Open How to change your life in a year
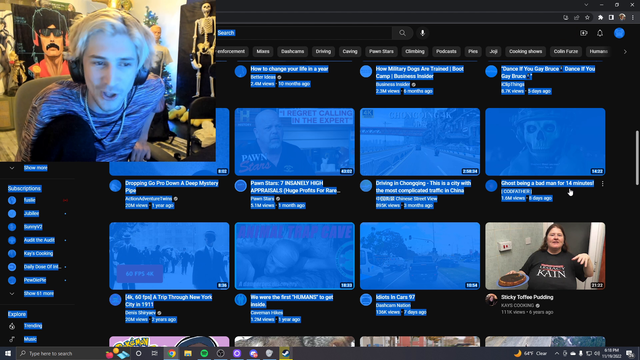 [289, 69]
